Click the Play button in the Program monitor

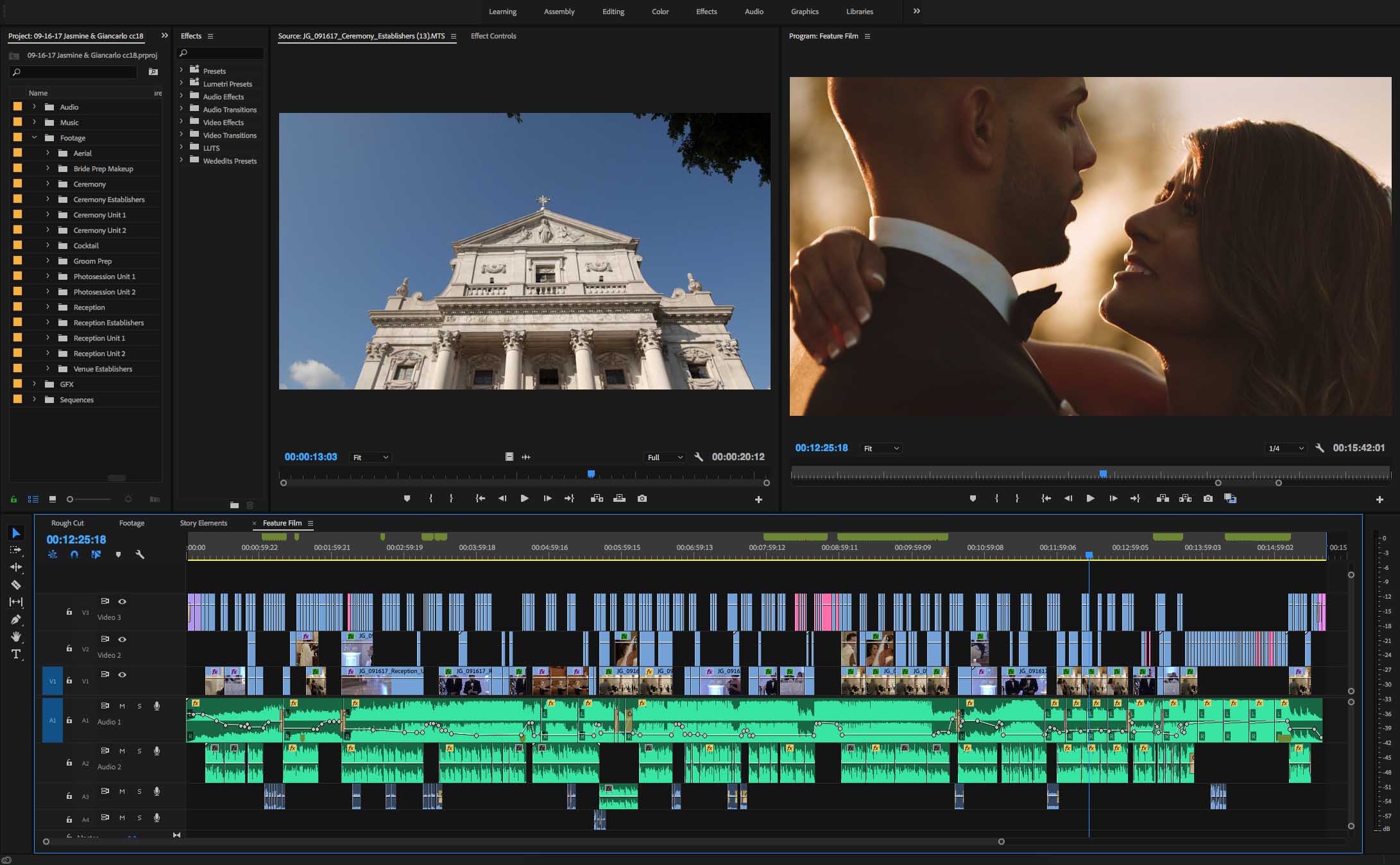coord(1090,498)
